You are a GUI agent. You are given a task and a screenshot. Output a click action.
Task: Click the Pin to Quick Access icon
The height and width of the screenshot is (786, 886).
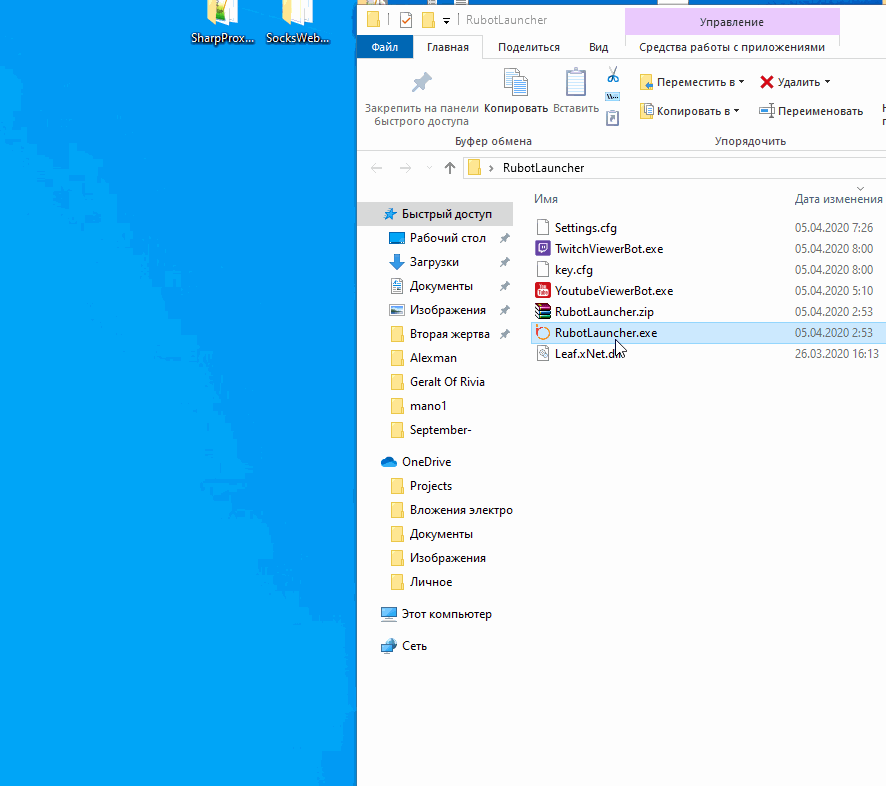tap(421, 82)
